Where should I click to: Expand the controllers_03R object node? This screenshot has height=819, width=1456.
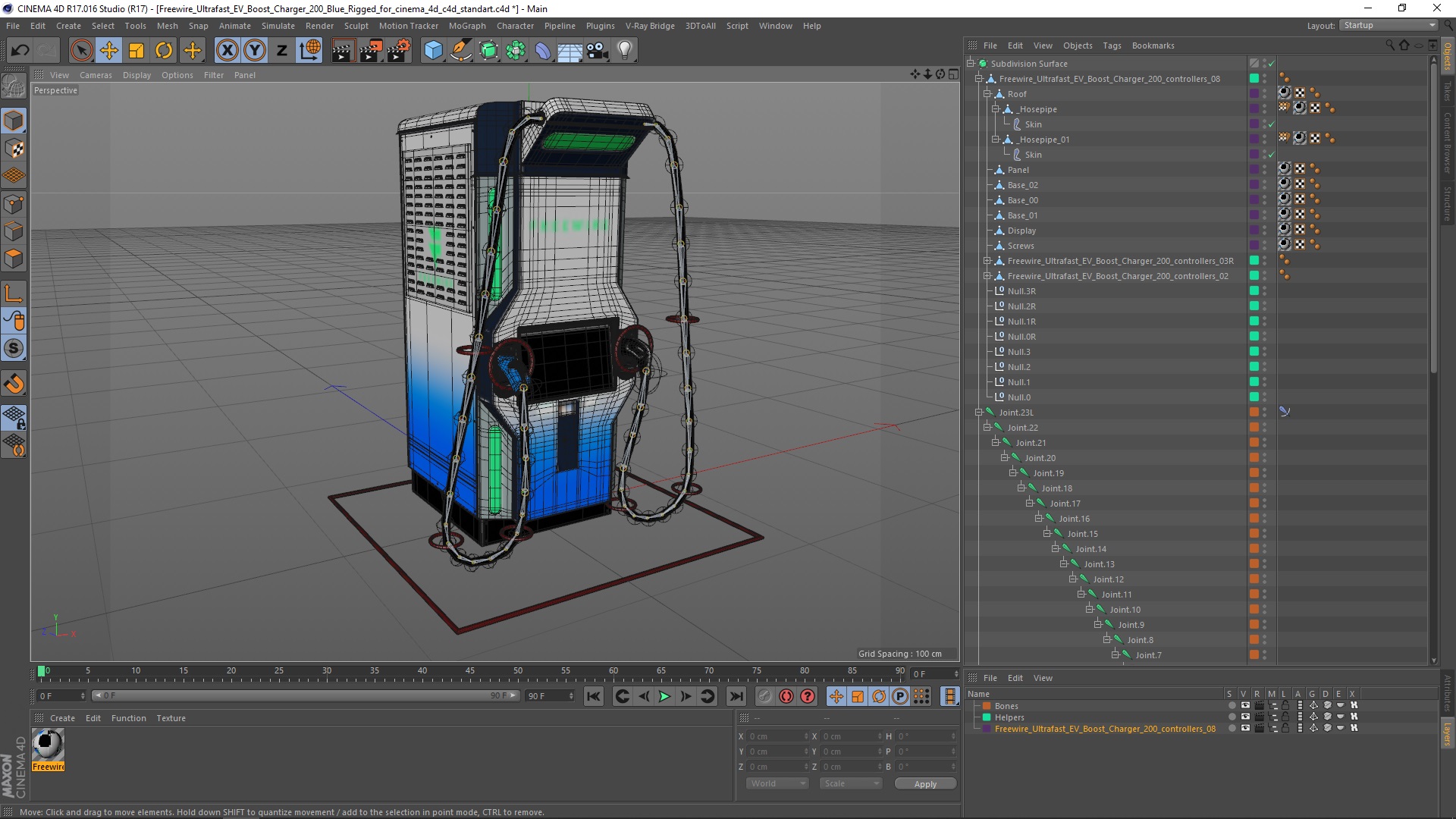pyautogui.click(x=987, y=261)
